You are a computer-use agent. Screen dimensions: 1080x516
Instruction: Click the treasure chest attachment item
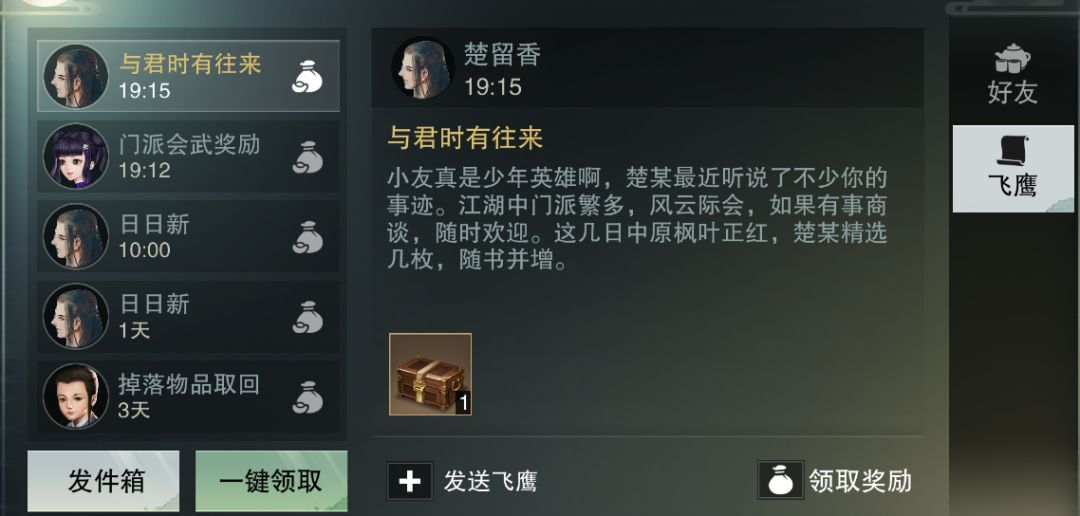pyautogui.click(x=430, y=374)
